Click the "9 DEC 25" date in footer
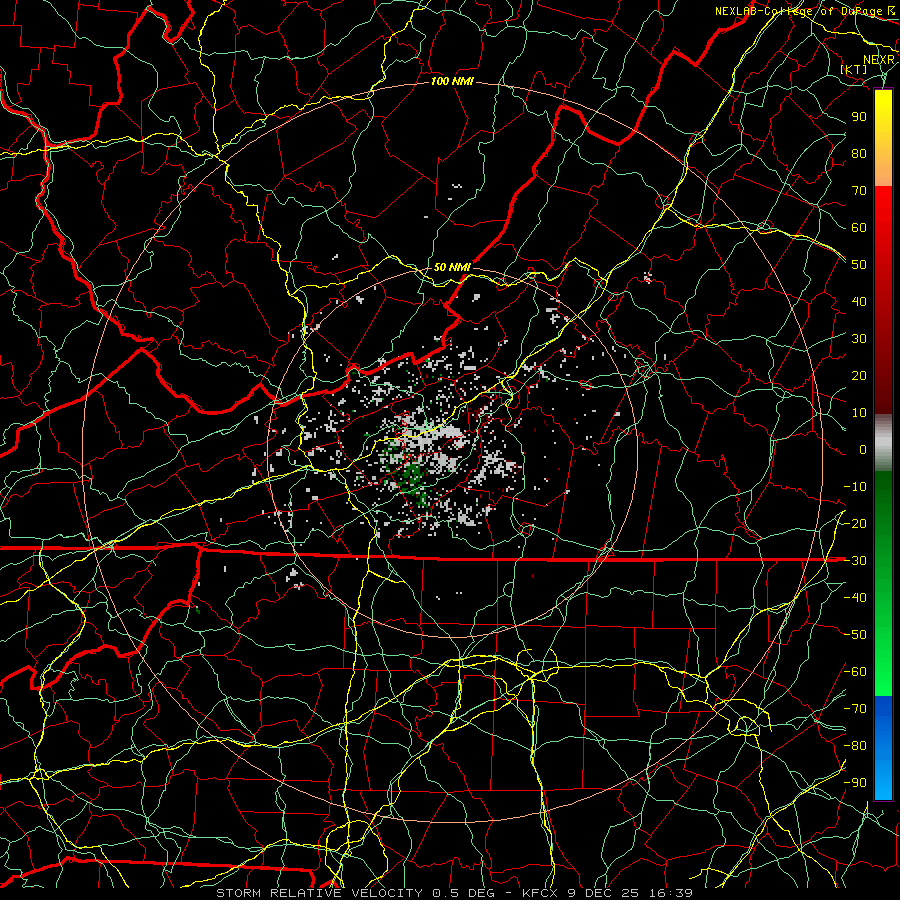 (x=602, y=893)
